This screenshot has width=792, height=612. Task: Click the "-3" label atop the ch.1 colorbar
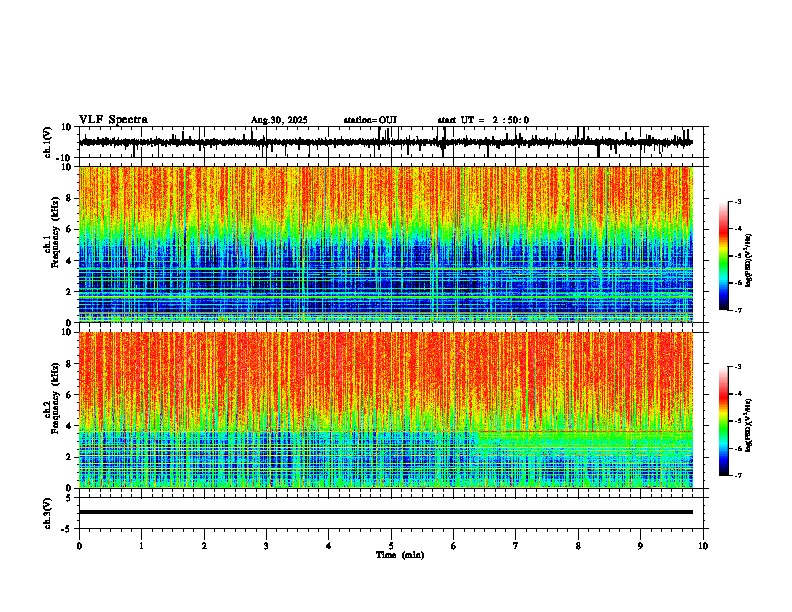738,201
